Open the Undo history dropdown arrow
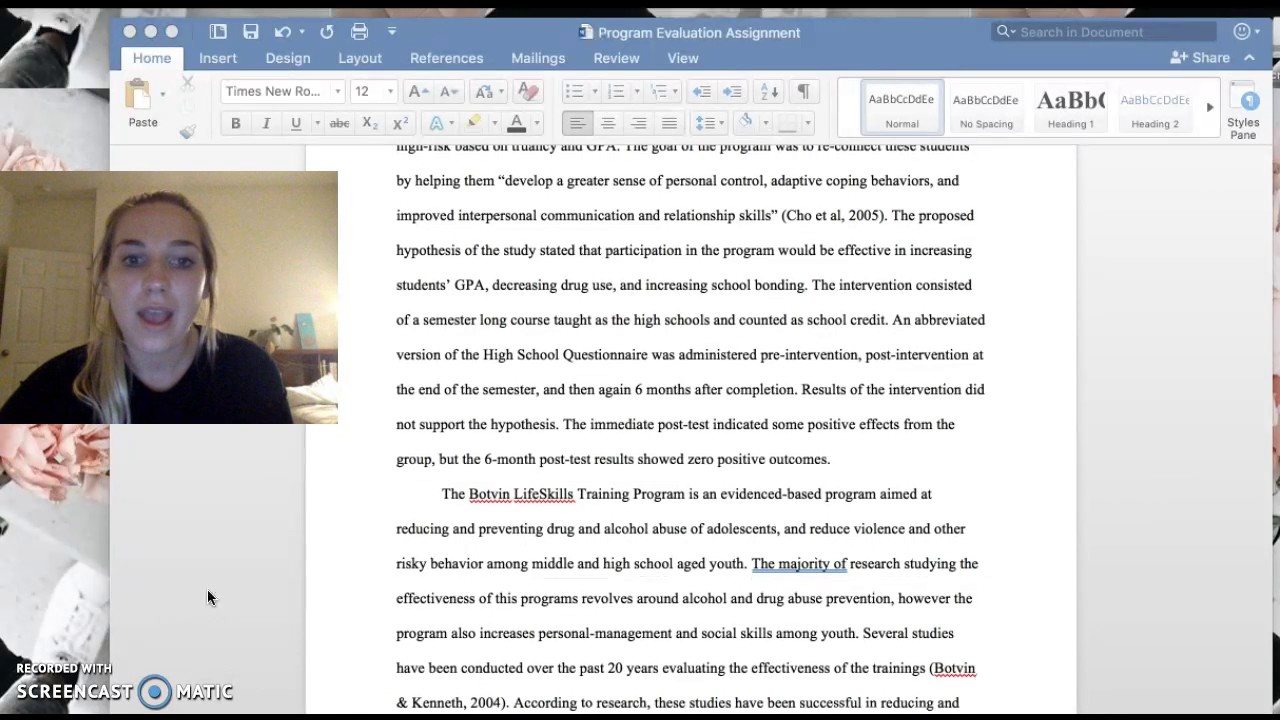This screenshot has height=720, width=1280. tap(302, 32)
